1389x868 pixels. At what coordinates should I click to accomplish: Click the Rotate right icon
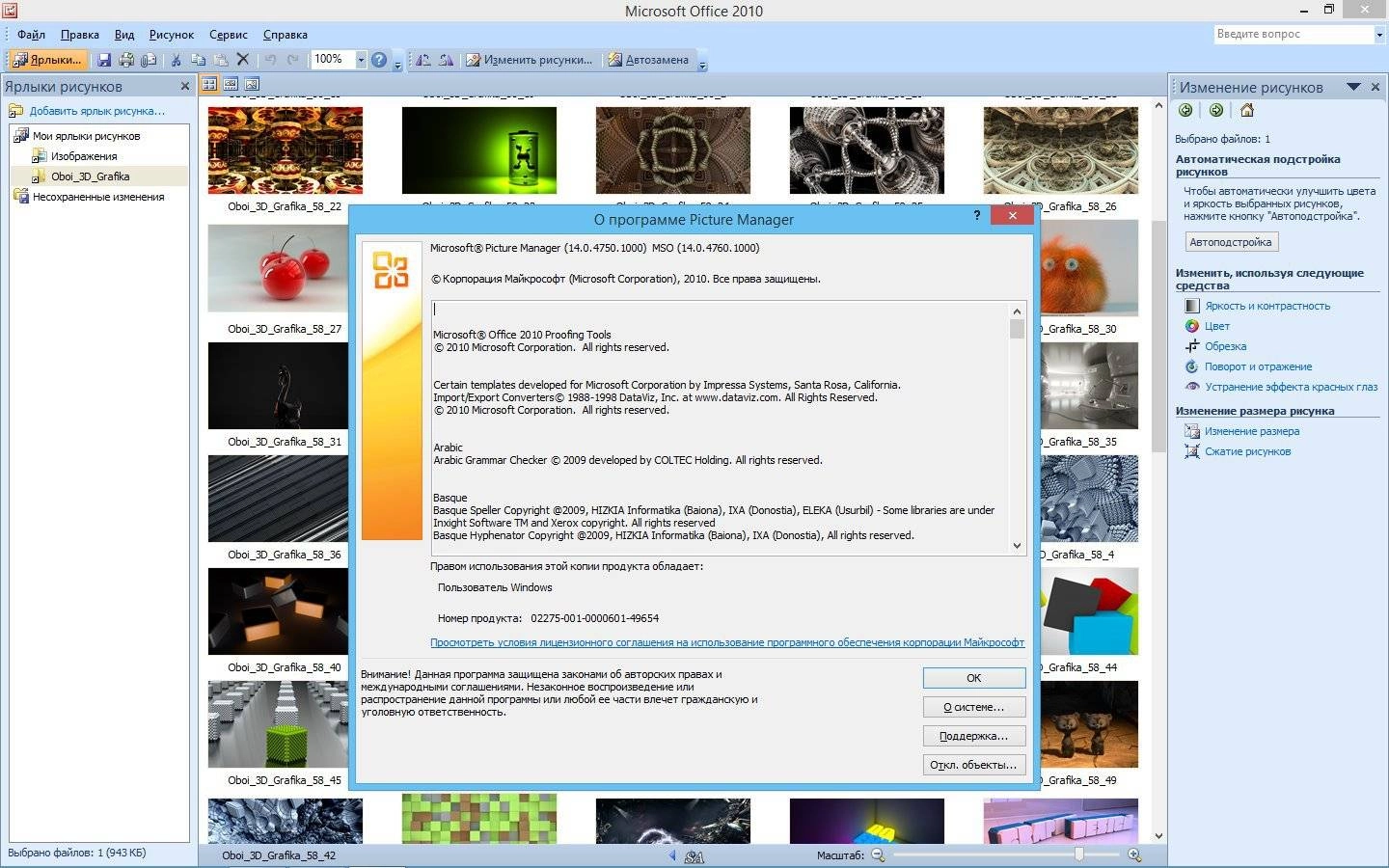tap(446, 60)
